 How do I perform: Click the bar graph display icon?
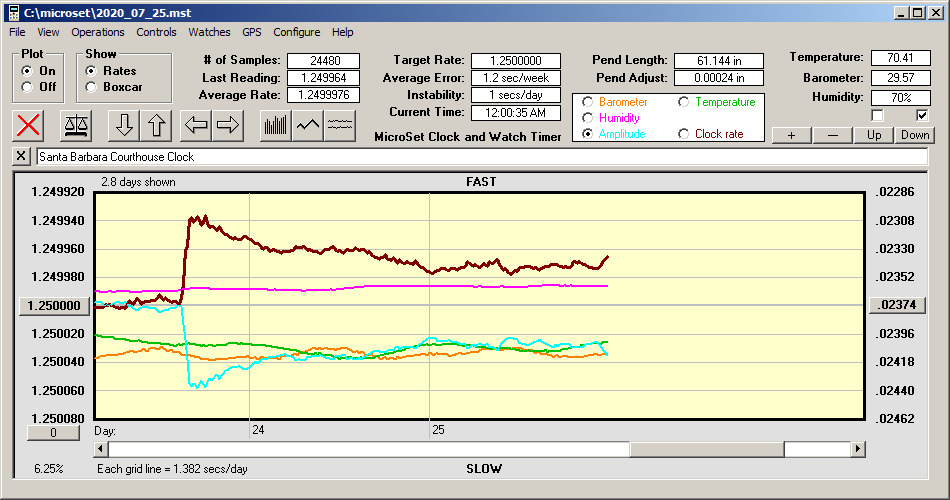point(276,125)
